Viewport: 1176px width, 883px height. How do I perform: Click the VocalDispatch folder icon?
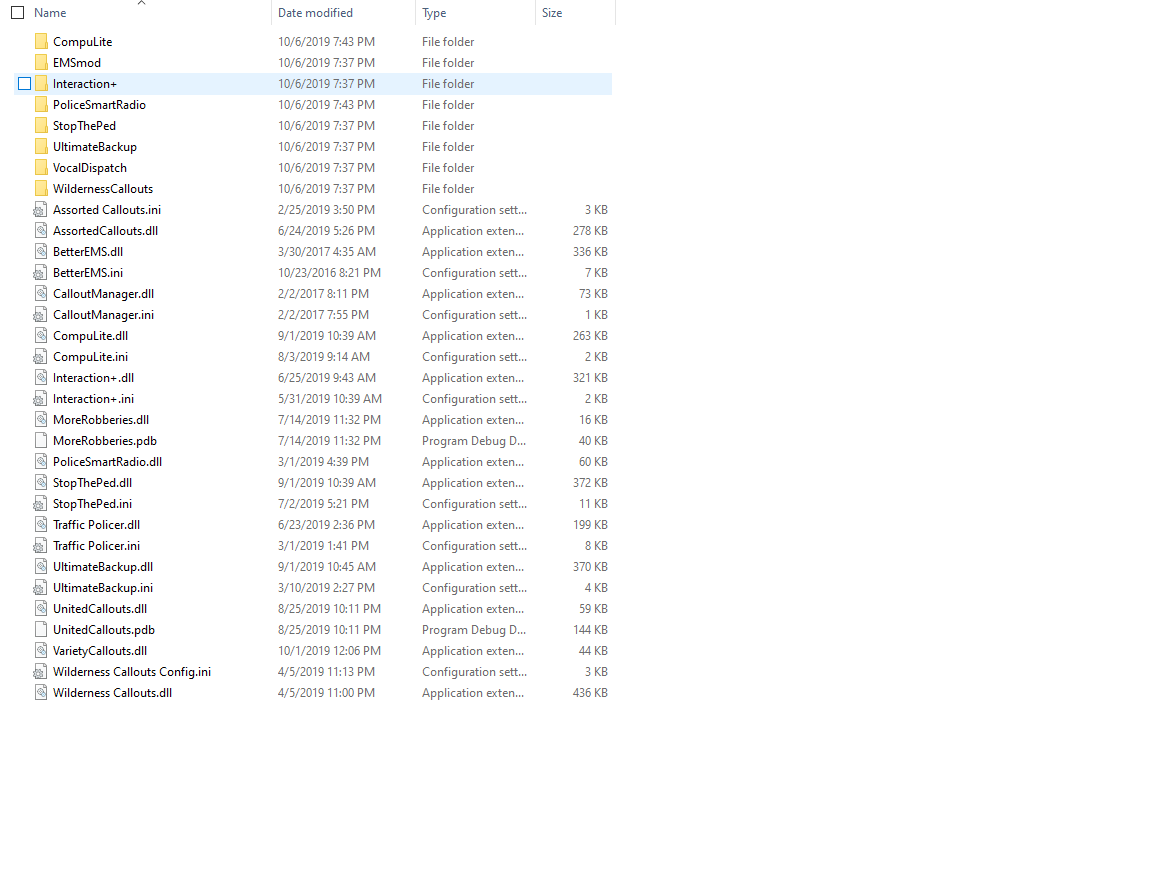41,167
